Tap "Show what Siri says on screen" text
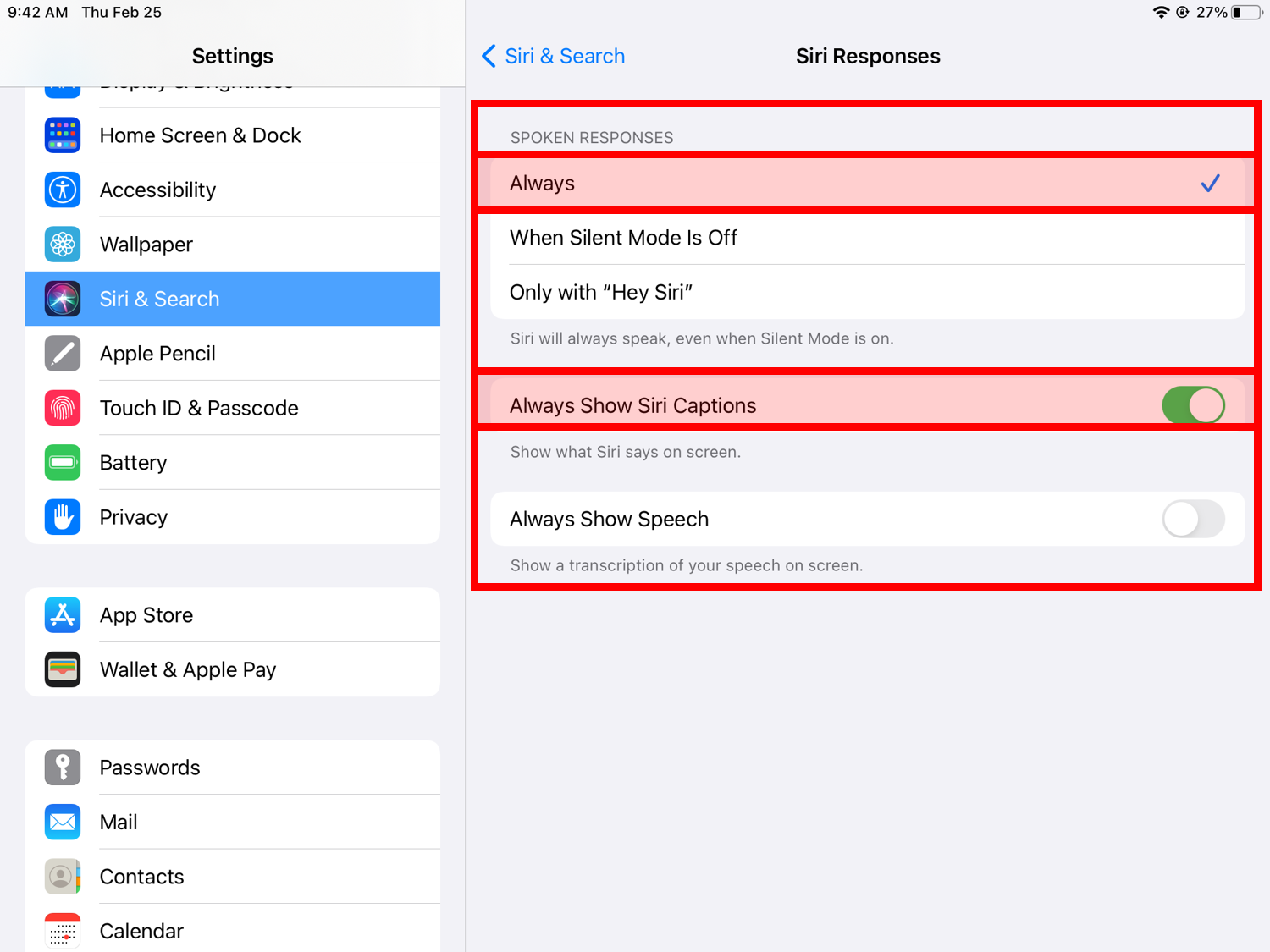 click(x=626, y=452)
